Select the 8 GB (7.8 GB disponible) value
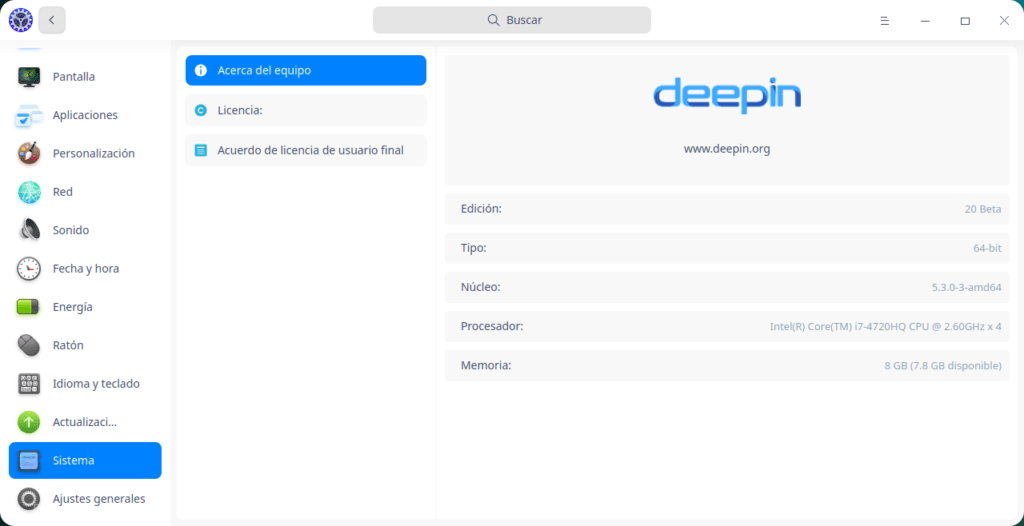The height and width of the screenshot is (526, 1024). (943, 365)
